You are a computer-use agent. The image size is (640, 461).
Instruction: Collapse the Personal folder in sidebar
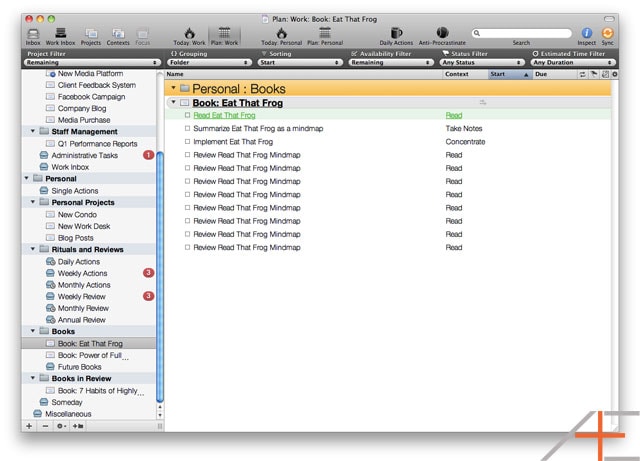coord(27,178)
